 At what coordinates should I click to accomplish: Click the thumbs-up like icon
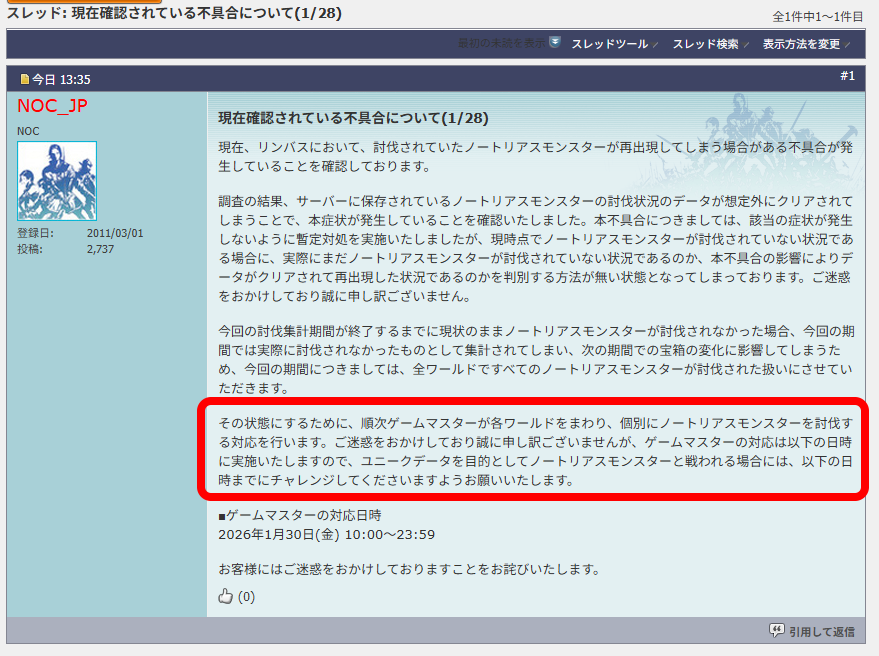[x=225, y=597]
